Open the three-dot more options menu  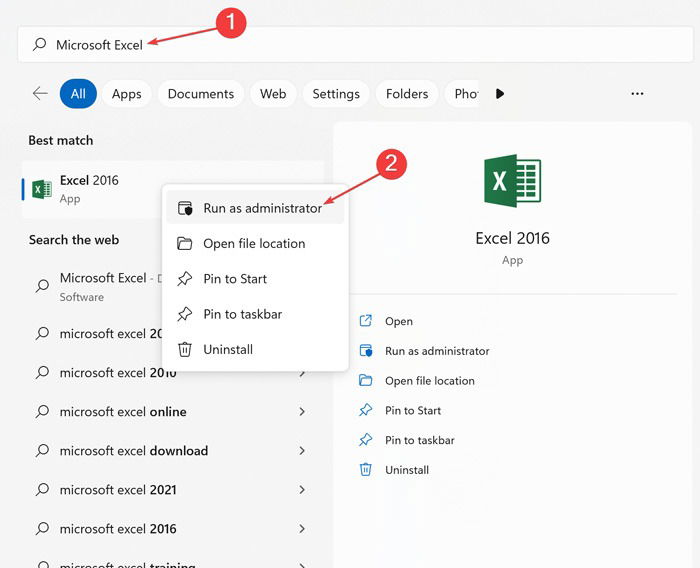pos(638,94)
